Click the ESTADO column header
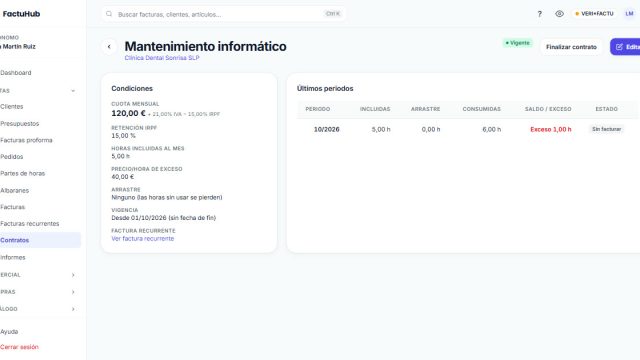The width and height of the screenshot is (640, 360). click(606, 109)
